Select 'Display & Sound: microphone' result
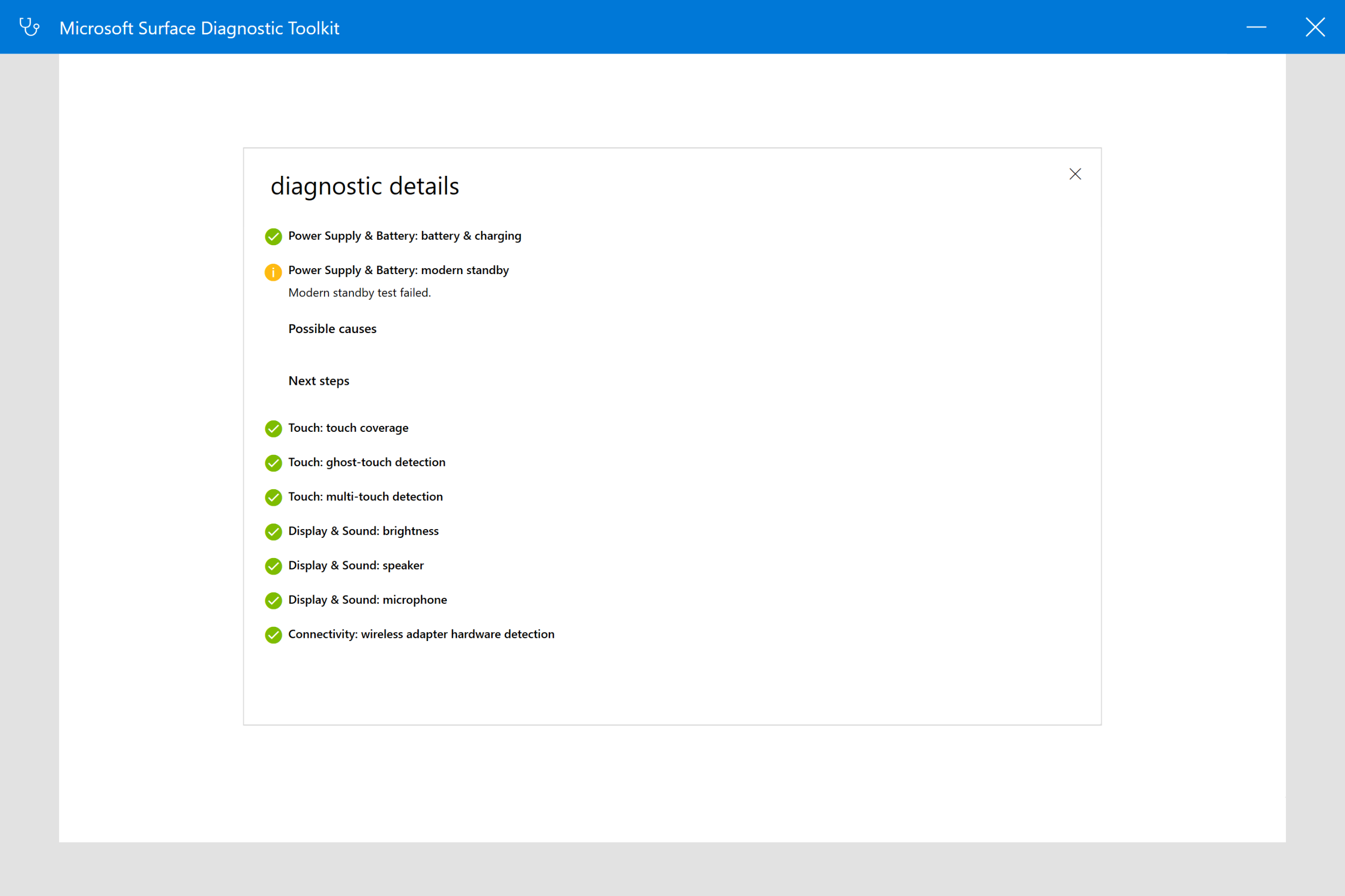The height and width of the screenshot is (896, 1345). pos(368,600)
